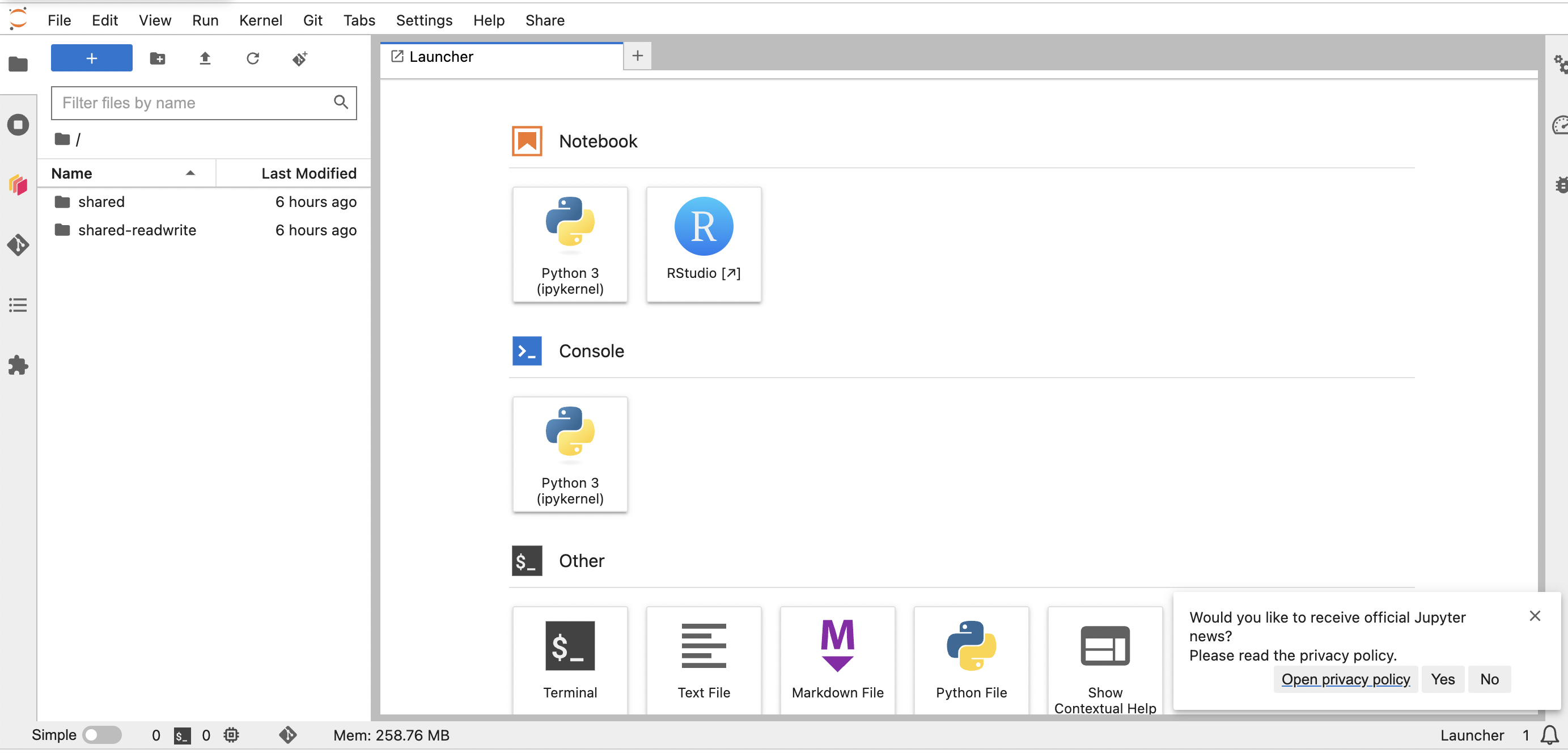Create a new Python File
This screenshot has height=753, width=1568.
pyautogui.click(x=972, y=660)
